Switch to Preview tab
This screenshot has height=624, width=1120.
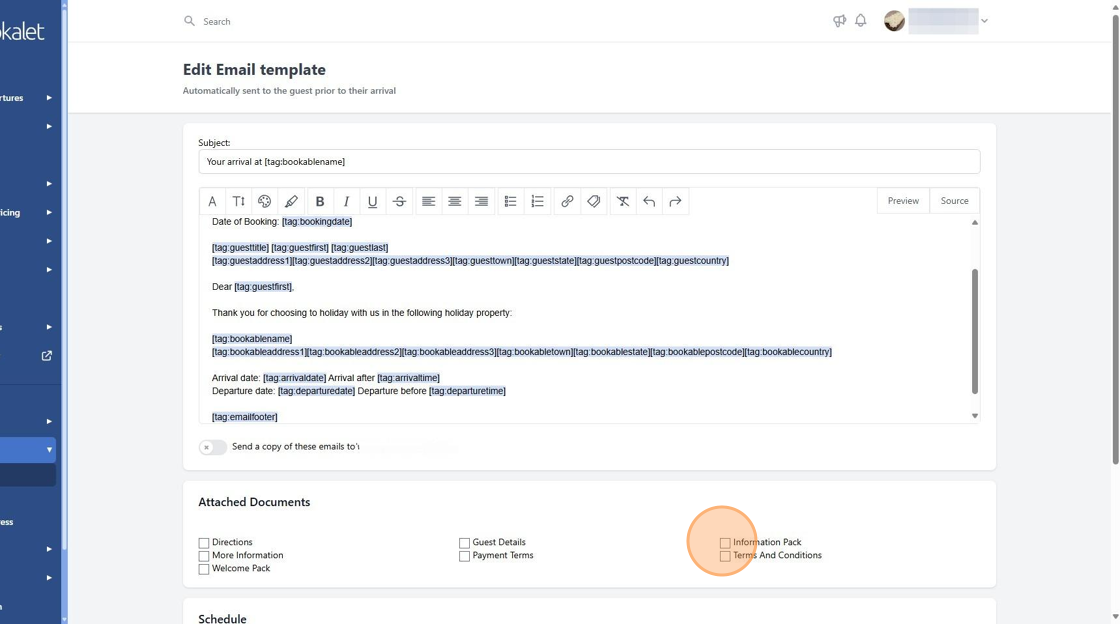[903, 201]
